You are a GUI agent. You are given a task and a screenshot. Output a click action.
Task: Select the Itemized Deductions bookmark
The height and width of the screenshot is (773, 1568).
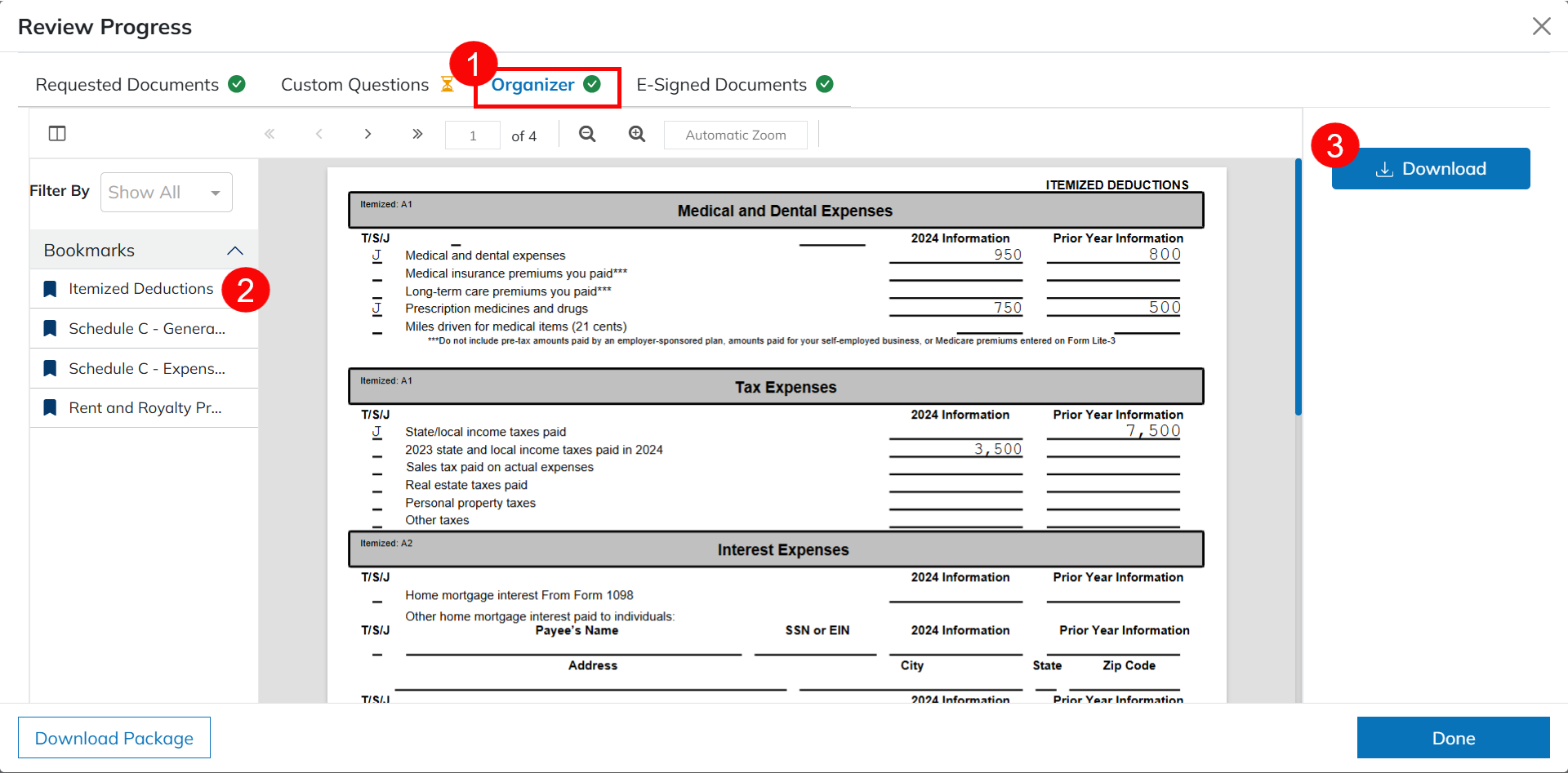coord(140,289)
